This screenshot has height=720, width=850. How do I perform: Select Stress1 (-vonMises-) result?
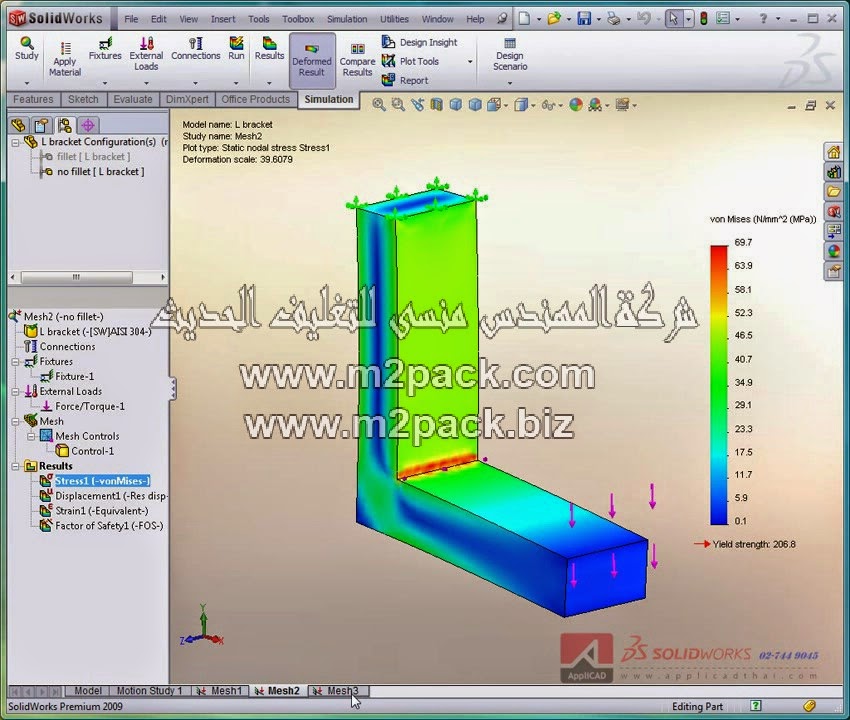102,481
